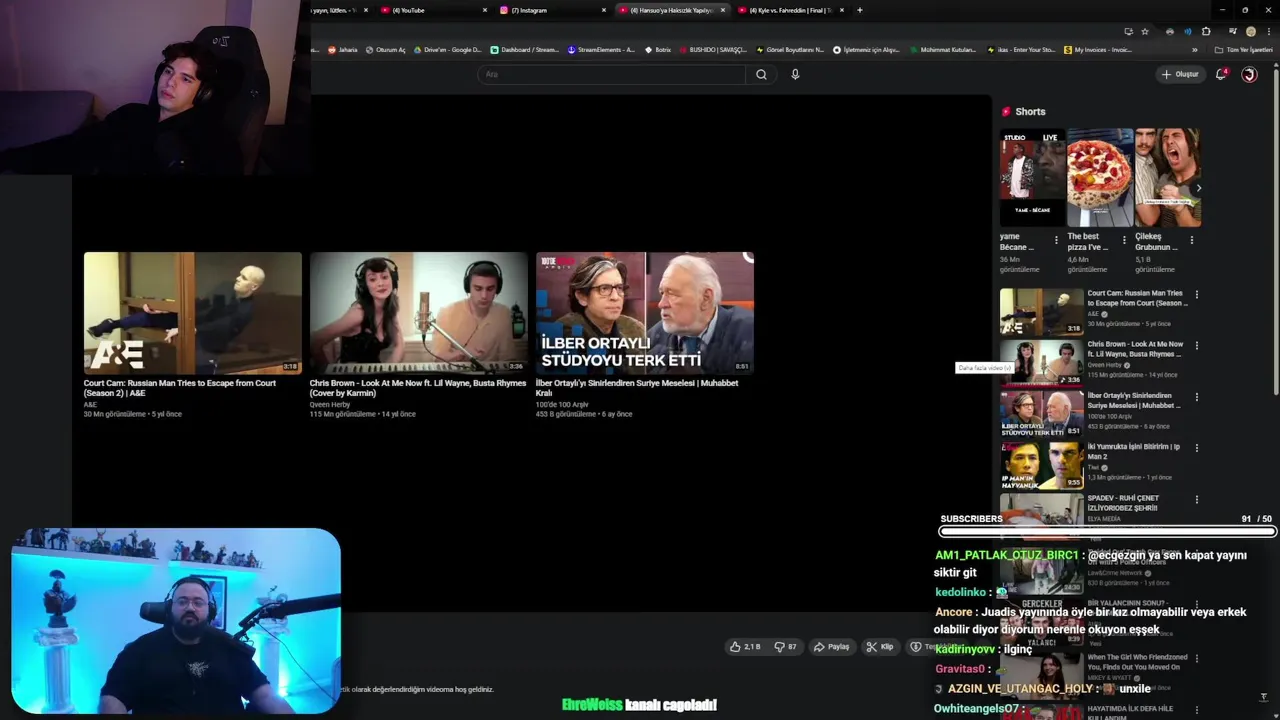This screenshot has width=1280, height=720.
Task: Dislike the video with thumbs down
Action: click(786, 647)
